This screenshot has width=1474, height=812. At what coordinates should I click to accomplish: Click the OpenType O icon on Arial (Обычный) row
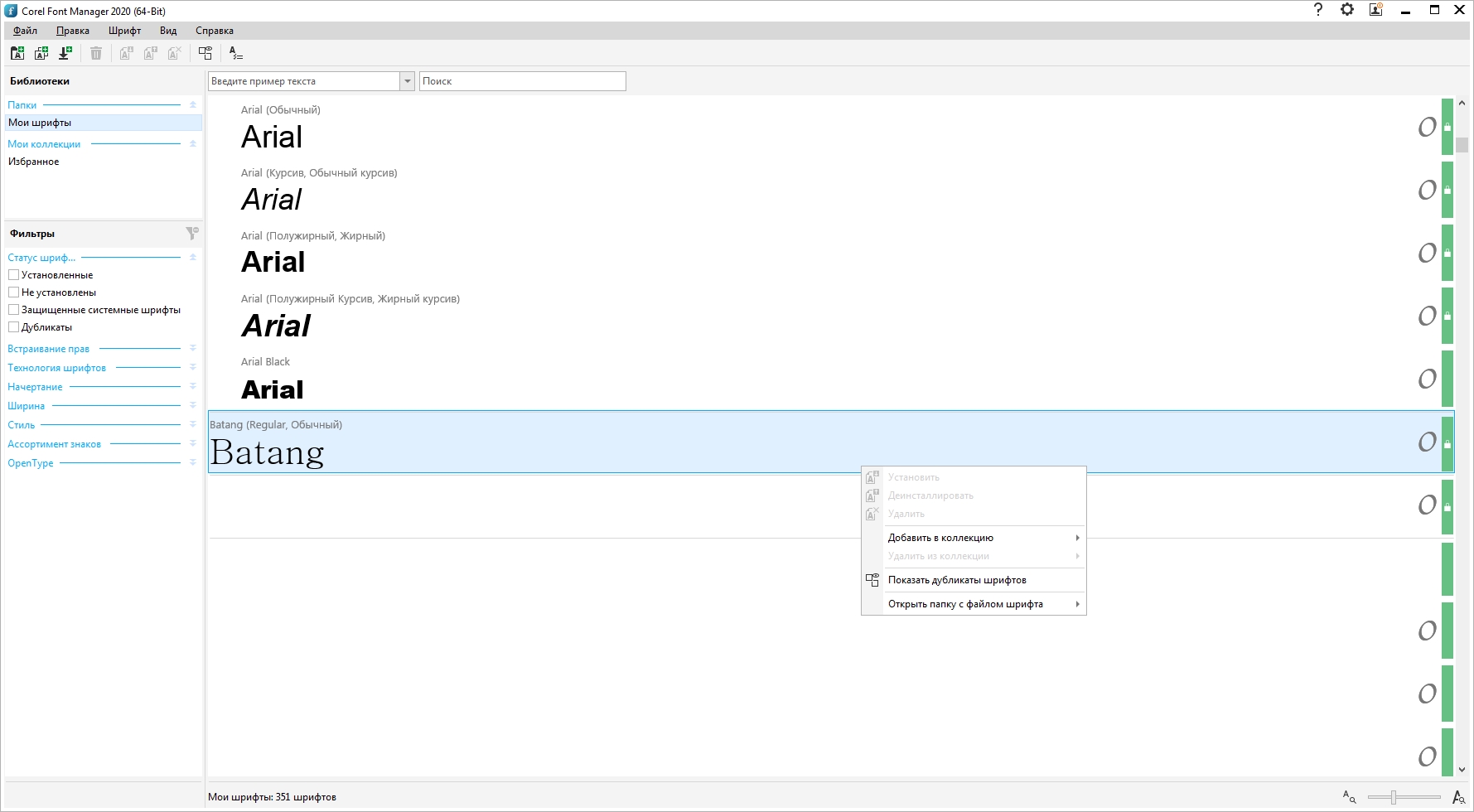pos(1427,127)
